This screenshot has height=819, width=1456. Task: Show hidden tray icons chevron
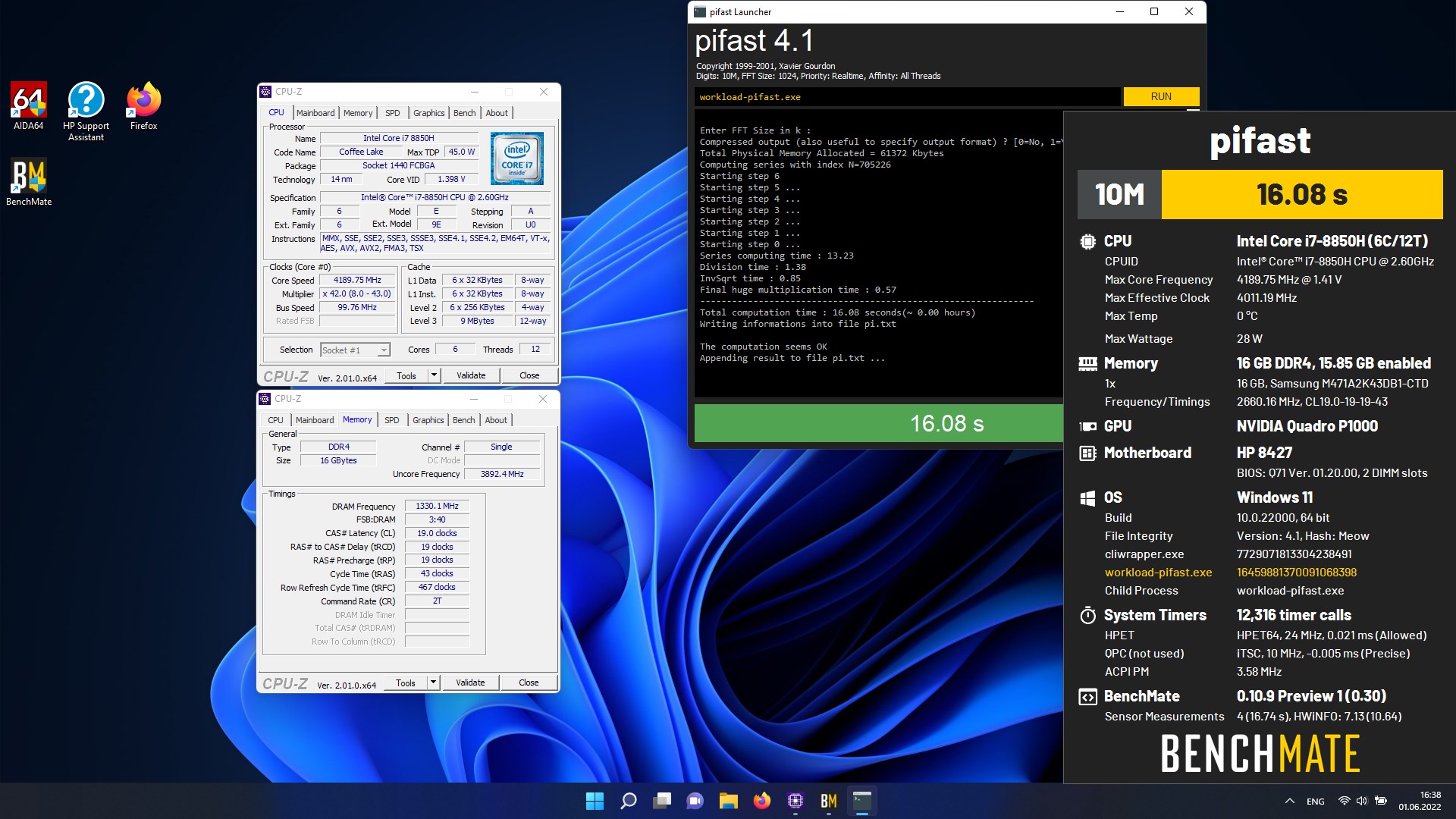click(x=1289, y=801)
